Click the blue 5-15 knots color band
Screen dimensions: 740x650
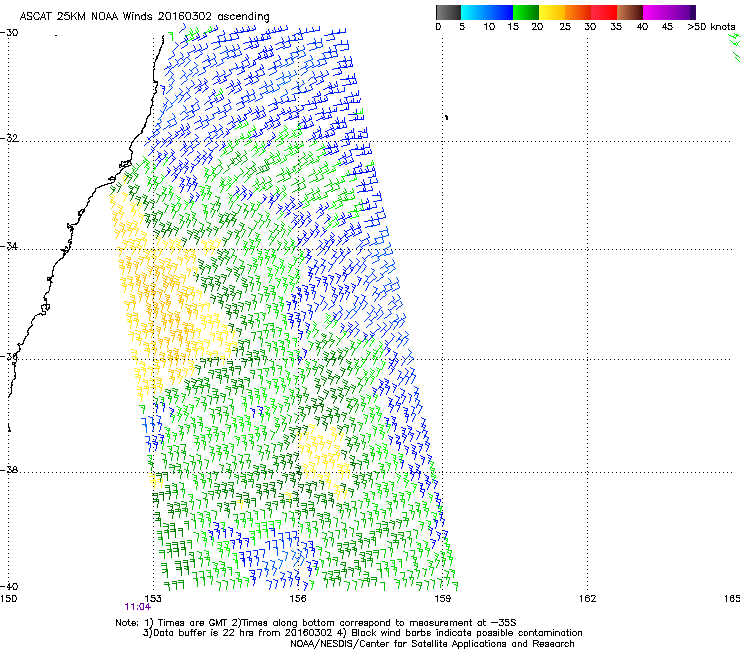(x=487, y=12)
